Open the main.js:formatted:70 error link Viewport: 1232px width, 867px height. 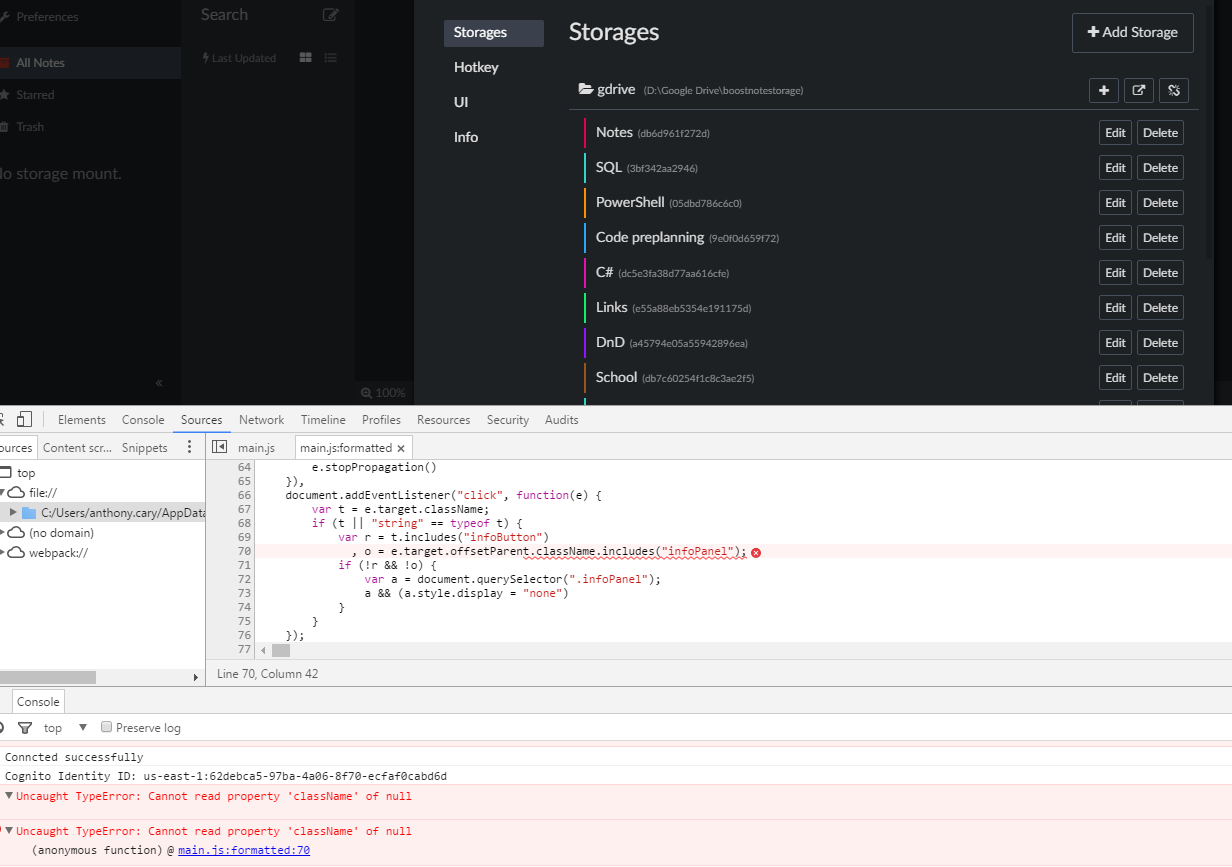point(244,850)
